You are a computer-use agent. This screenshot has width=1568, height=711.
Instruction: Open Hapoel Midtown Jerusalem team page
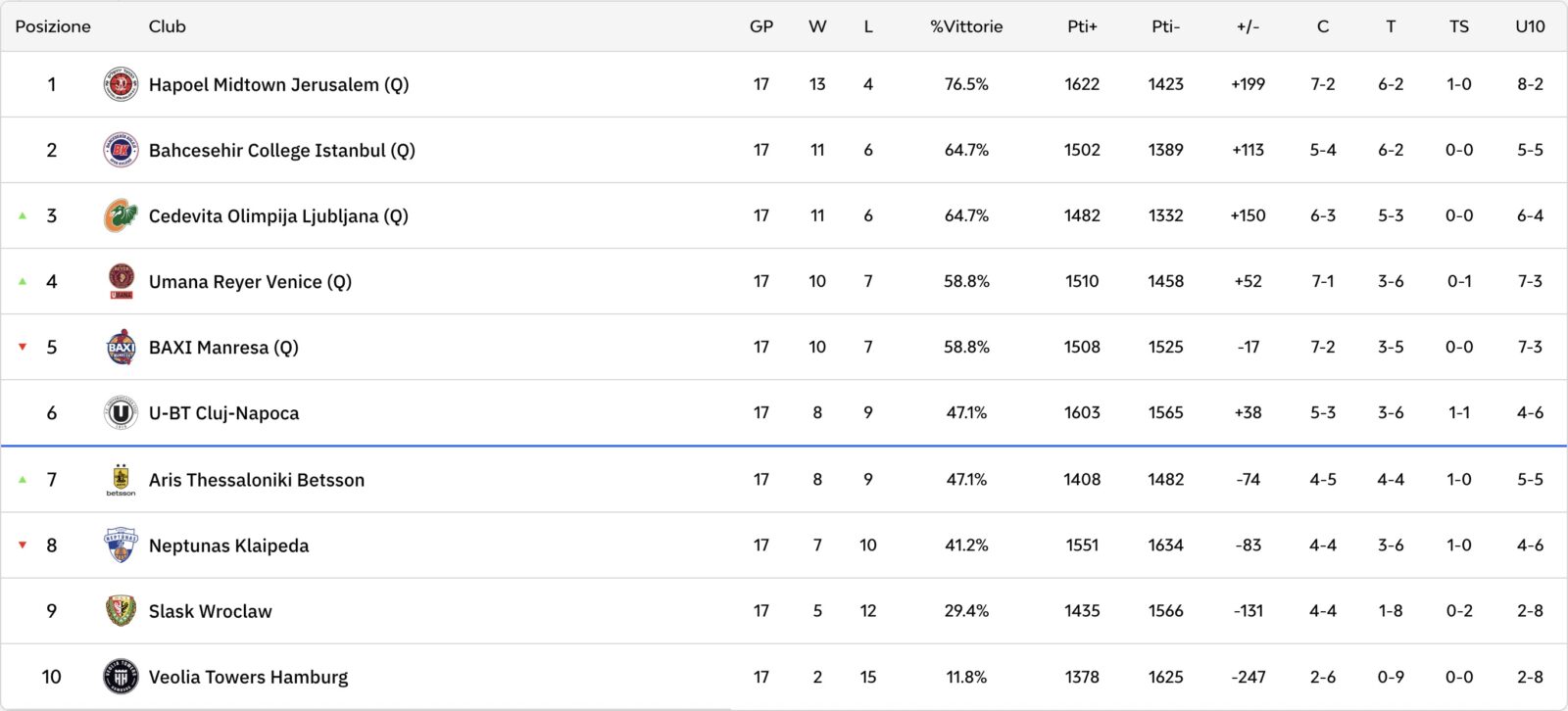click(x=278, y=84)
